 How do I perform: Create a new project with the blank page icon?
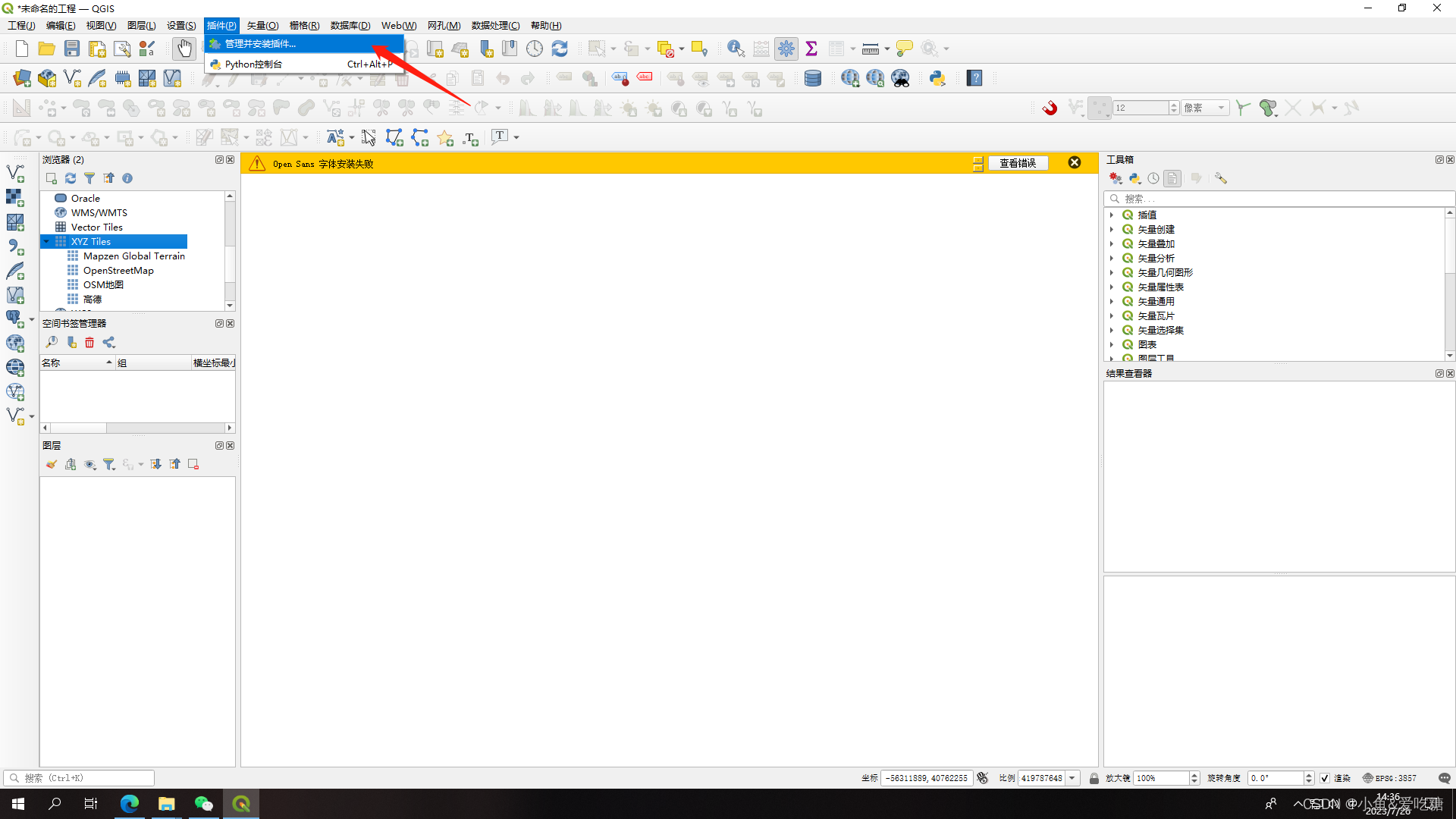pyautogui.click(x=21, y=49)
